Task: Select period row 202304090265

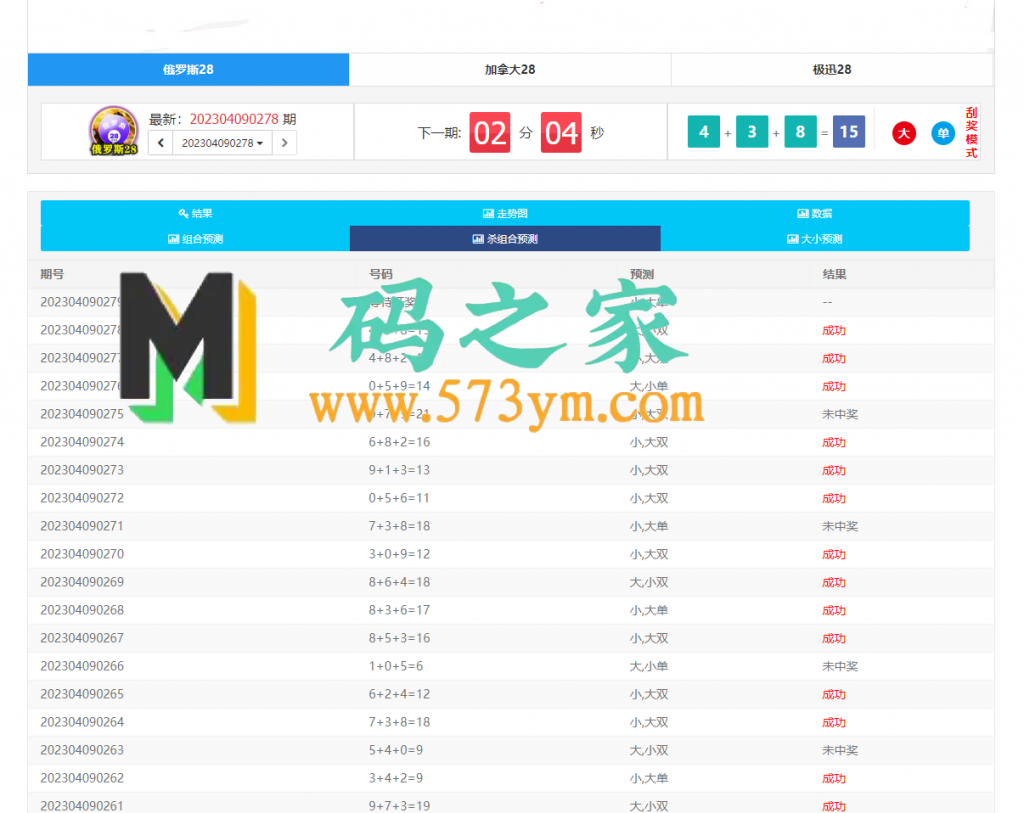Action: [511, 694]
